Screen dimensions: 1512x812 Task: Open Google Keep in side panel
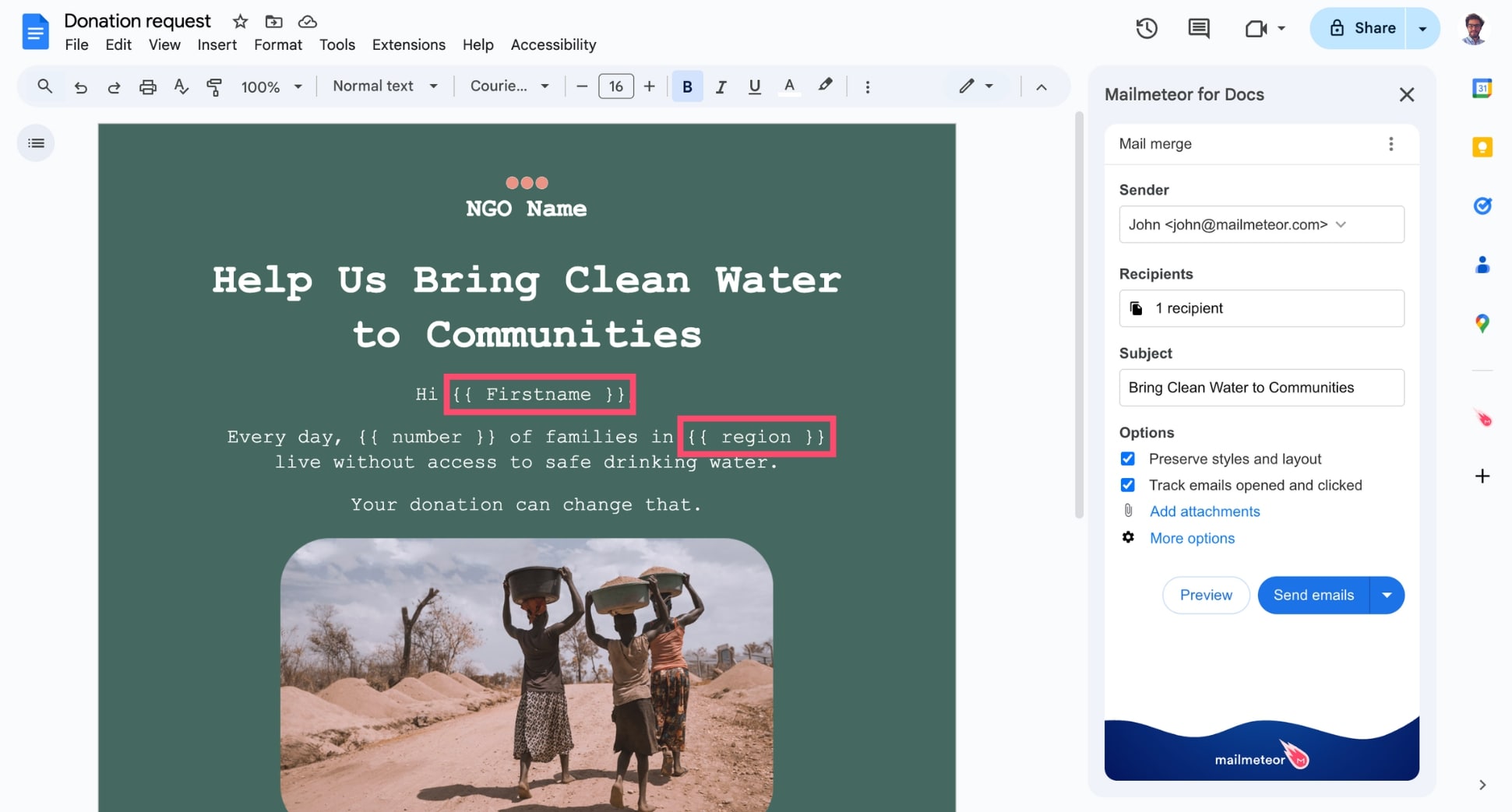pyautogui.click(x=1482, y=146)
